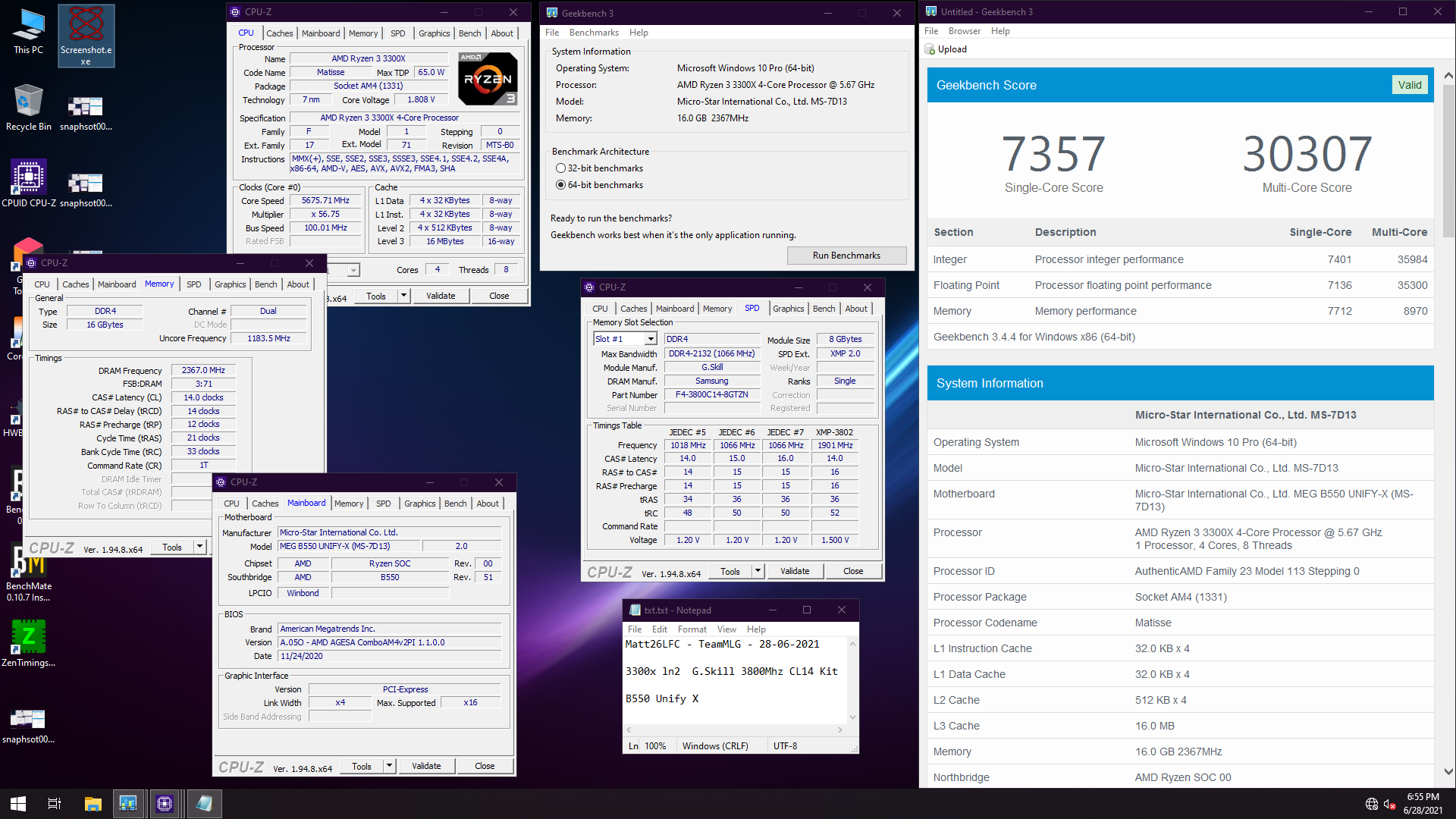
Task: Switch to Geekbench taskbar app
Action: pyautogui.click(x=128, y=804)
